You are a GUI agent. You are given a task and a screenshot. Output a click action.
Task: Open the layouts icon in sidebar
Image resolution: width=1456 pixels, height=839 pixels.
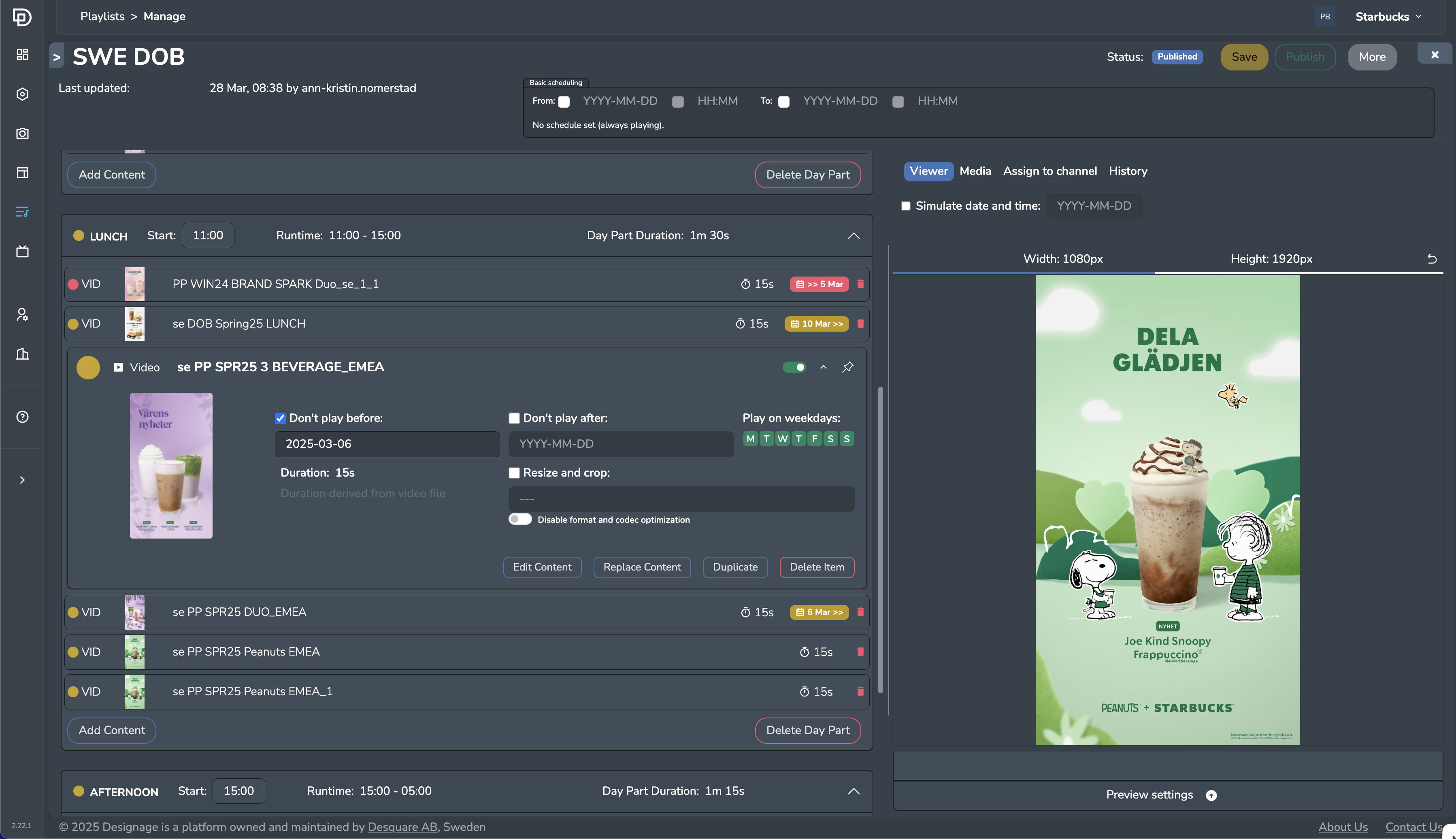(x=22, y=173)
